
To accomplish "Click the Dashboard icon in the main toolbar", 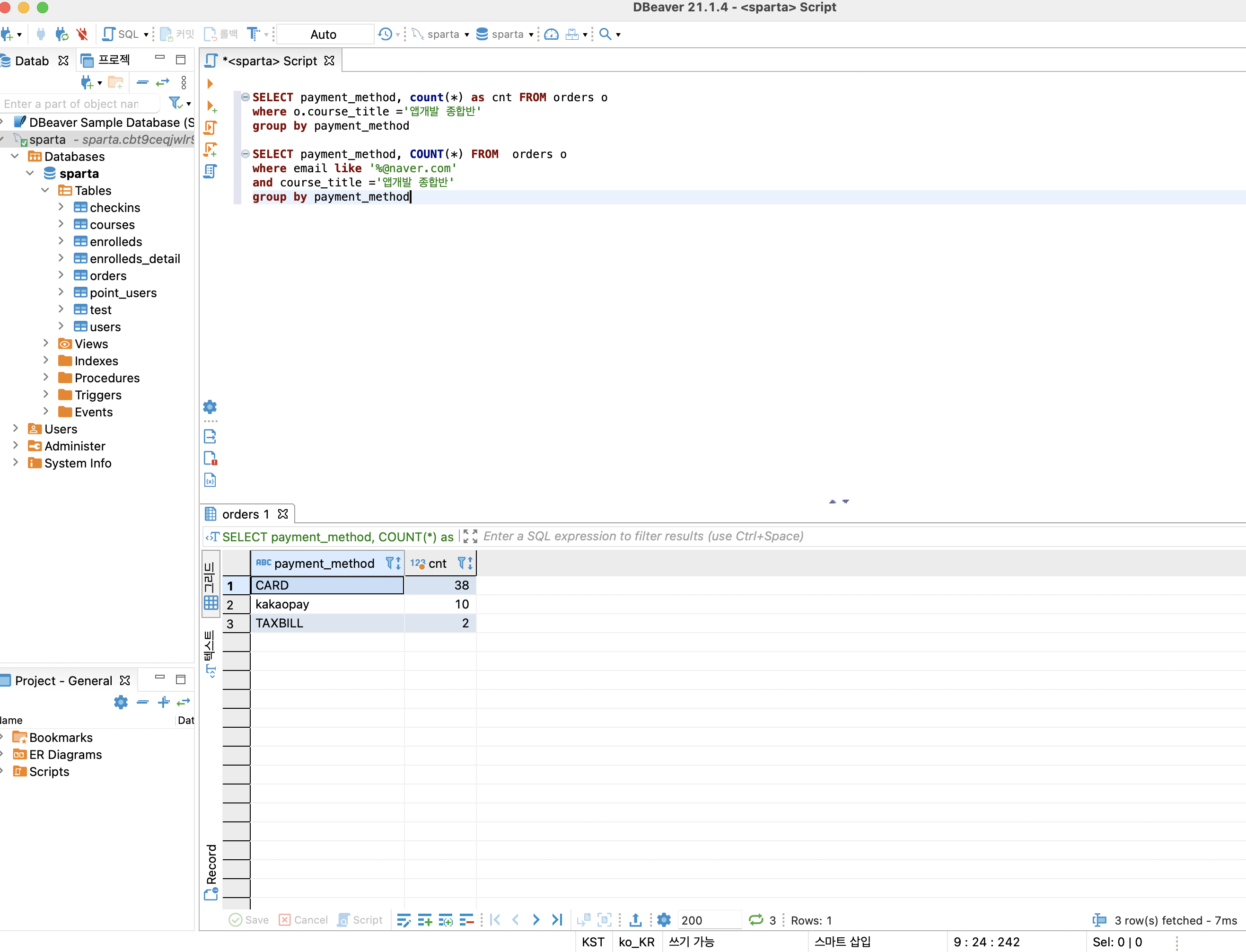I will (x=551, y=34).
